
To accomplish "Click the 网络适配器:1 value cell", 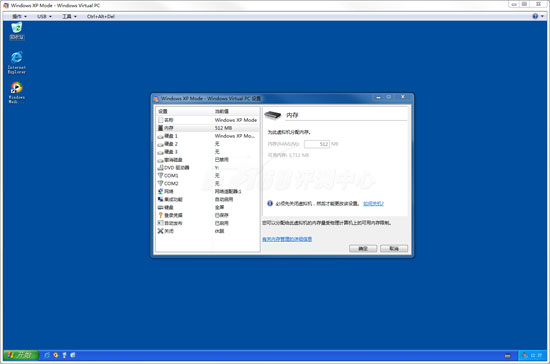I will (228, 191).
